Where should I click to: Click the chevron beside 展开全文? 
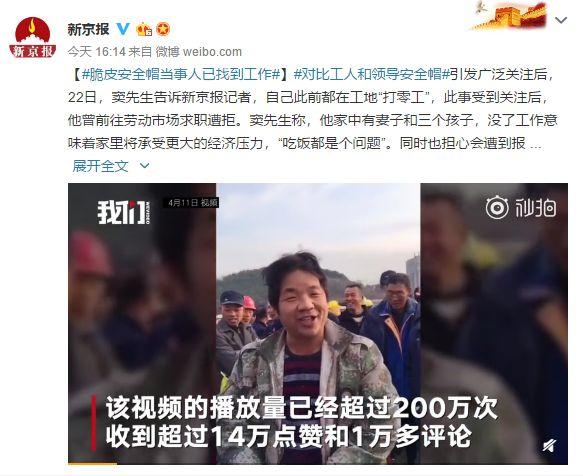(x=144, y=166)
